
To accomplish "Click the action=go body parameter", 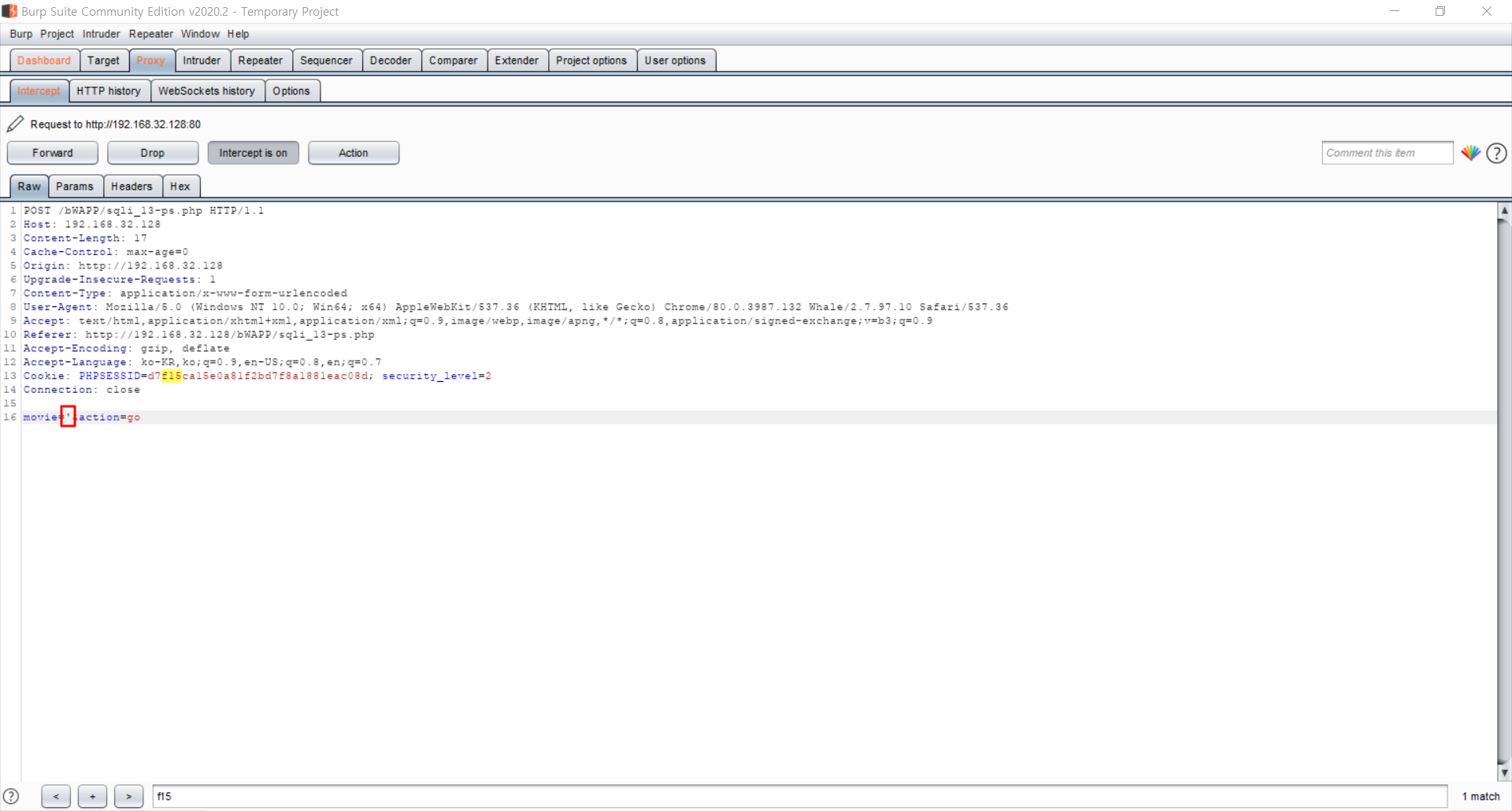I will [x=109, y=417].
